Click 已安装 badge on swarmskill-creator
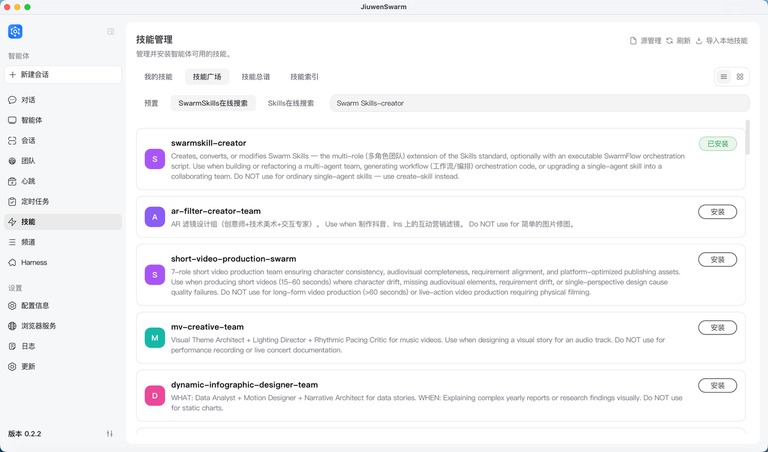768x452 pixels. 718,143
